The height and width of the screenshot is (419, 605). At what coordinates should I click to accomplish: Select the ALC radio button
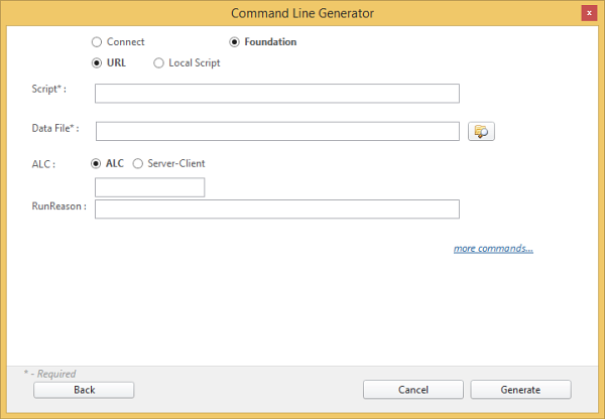pyautogui.click(x=97, y=163)
